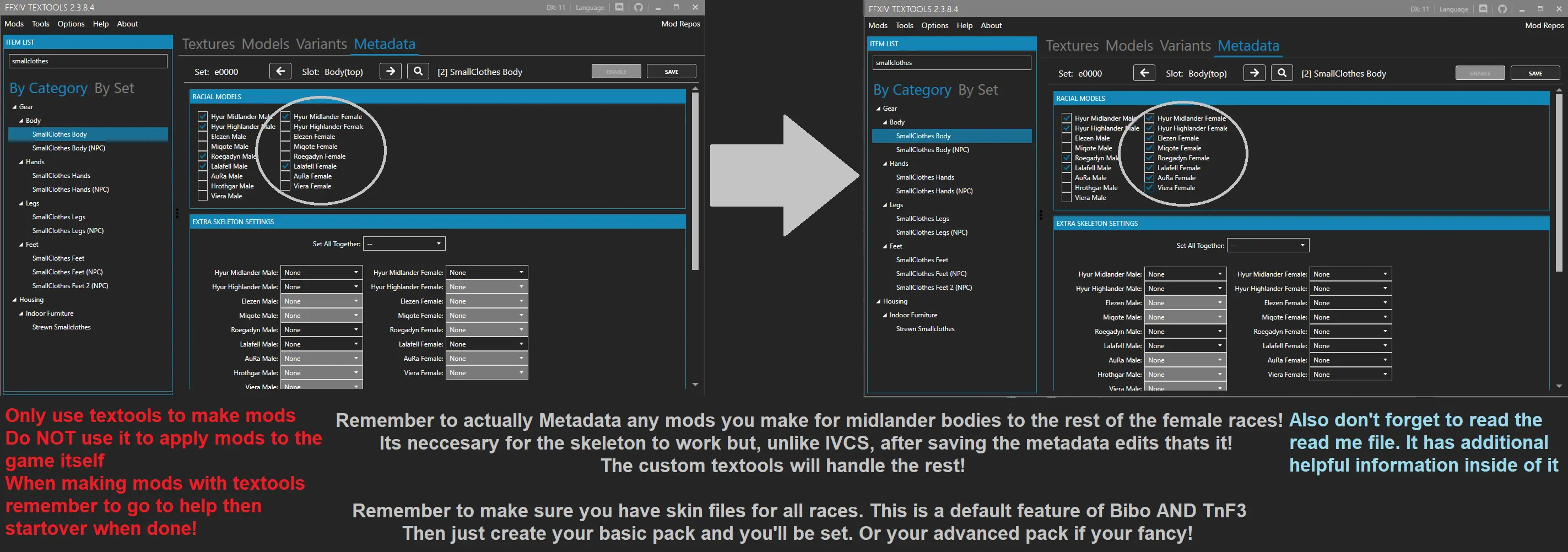Open the Help menu in right window
The width and height of the screenshot is (1568, 552).
click(x=964, y=25)
